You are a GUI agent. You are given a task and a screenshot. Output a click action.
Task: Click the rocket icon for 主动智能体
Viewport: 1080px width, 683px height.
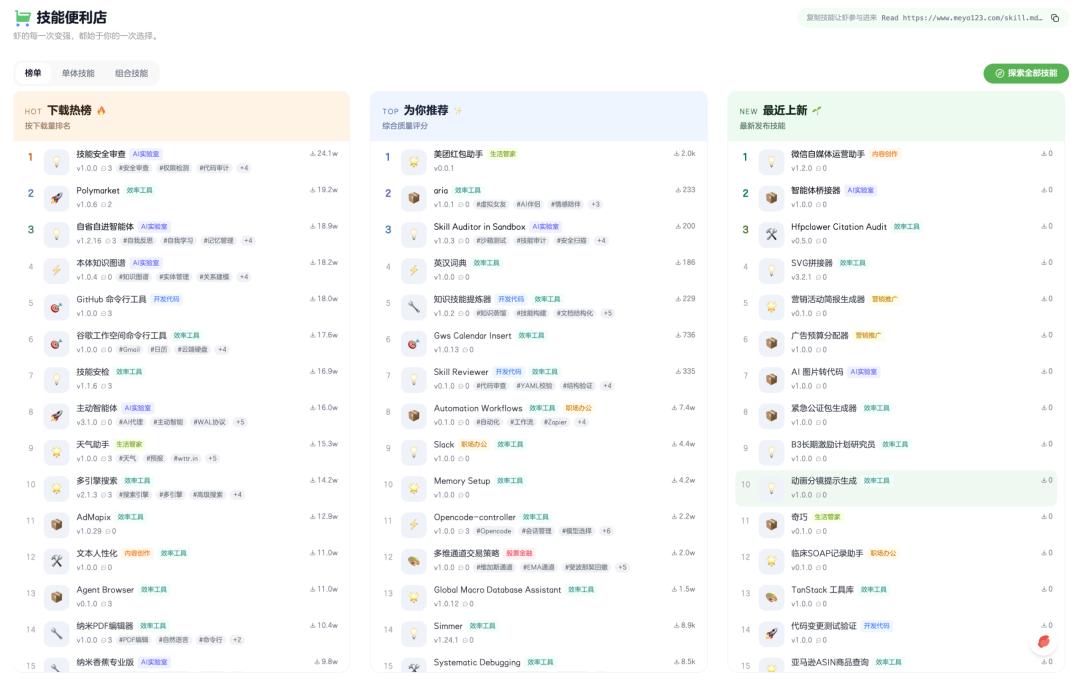click(56, 415)
